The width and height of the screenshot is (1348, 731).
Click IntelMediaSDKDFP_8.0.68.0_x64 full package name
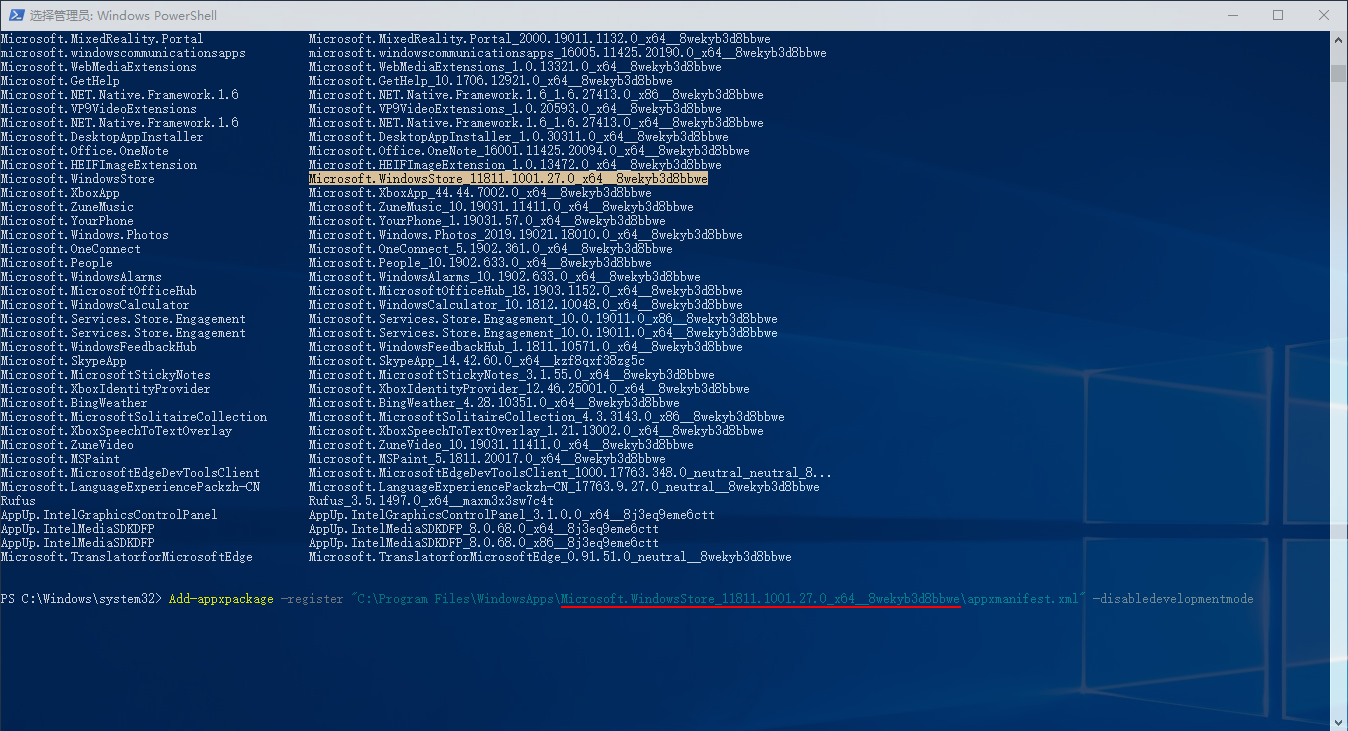[483, 529]
